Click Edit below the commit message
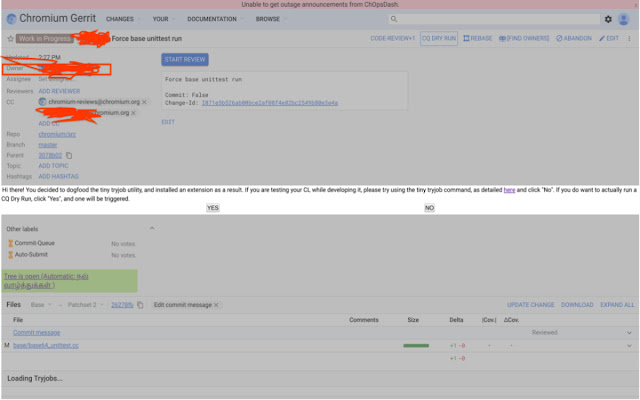This screenshot has width=640, height=400. pyautogui.click(x=168, y=122)
